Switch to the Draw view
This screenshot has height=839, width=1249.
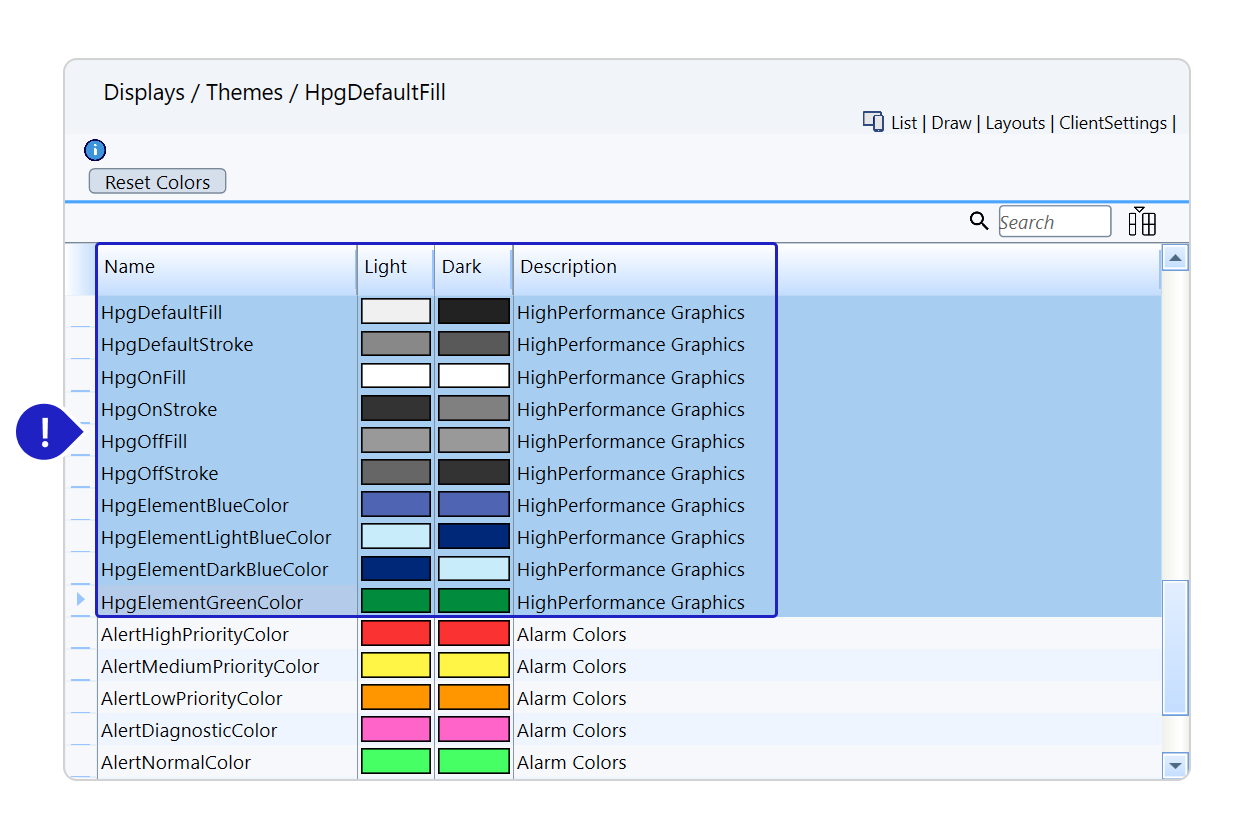click(951, 123)
